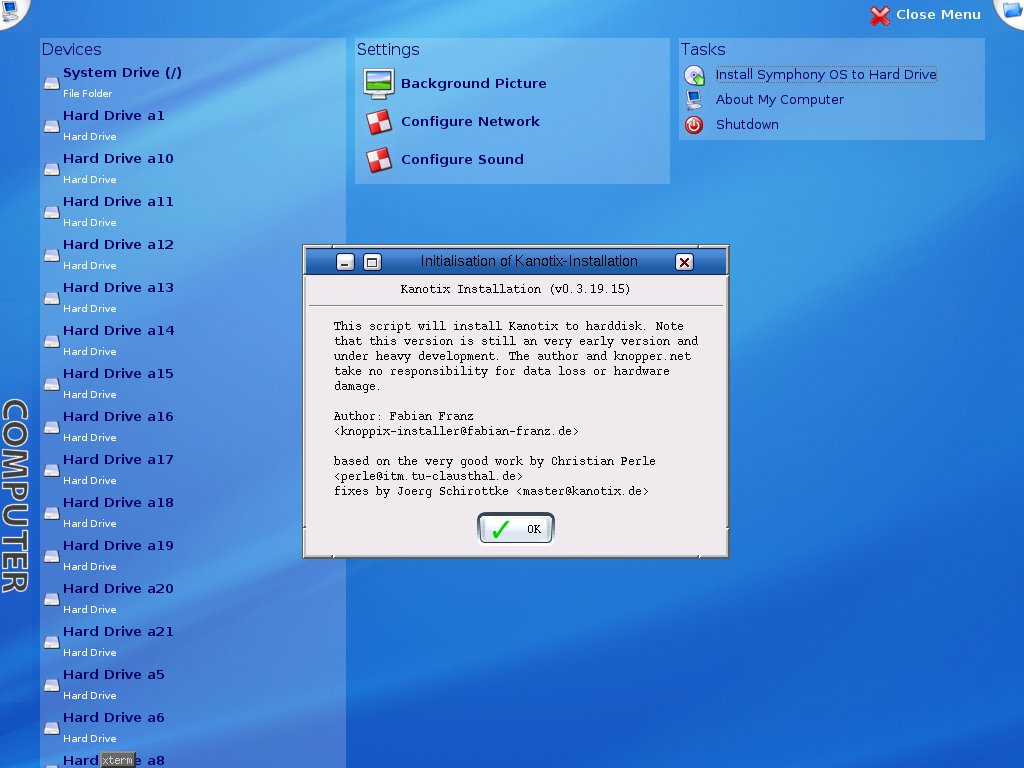Viewport: 1024px width, 768px height.
Task: Click the install disc icon in Tasks
Action: tap(694, 75)
